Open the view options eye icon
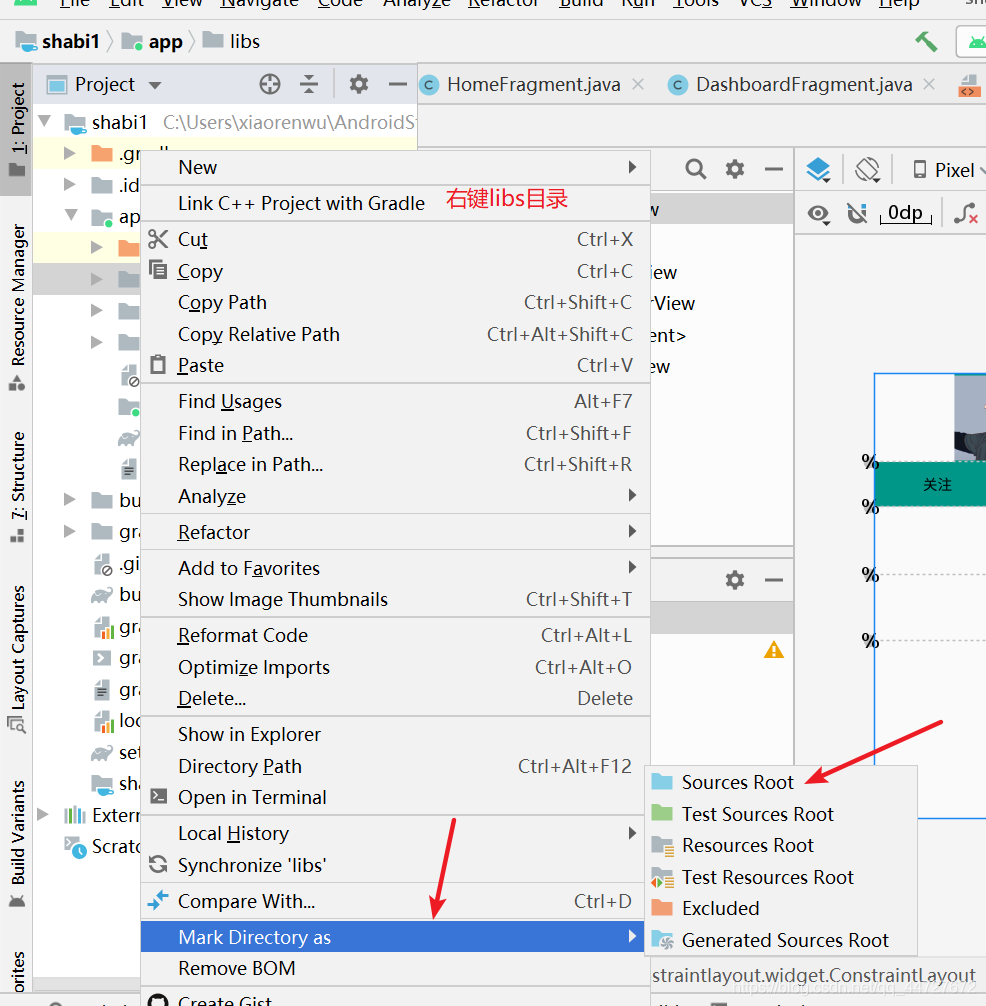This screenshot has width=986, height=1006. pyautogui.click(x=818, y=214)
